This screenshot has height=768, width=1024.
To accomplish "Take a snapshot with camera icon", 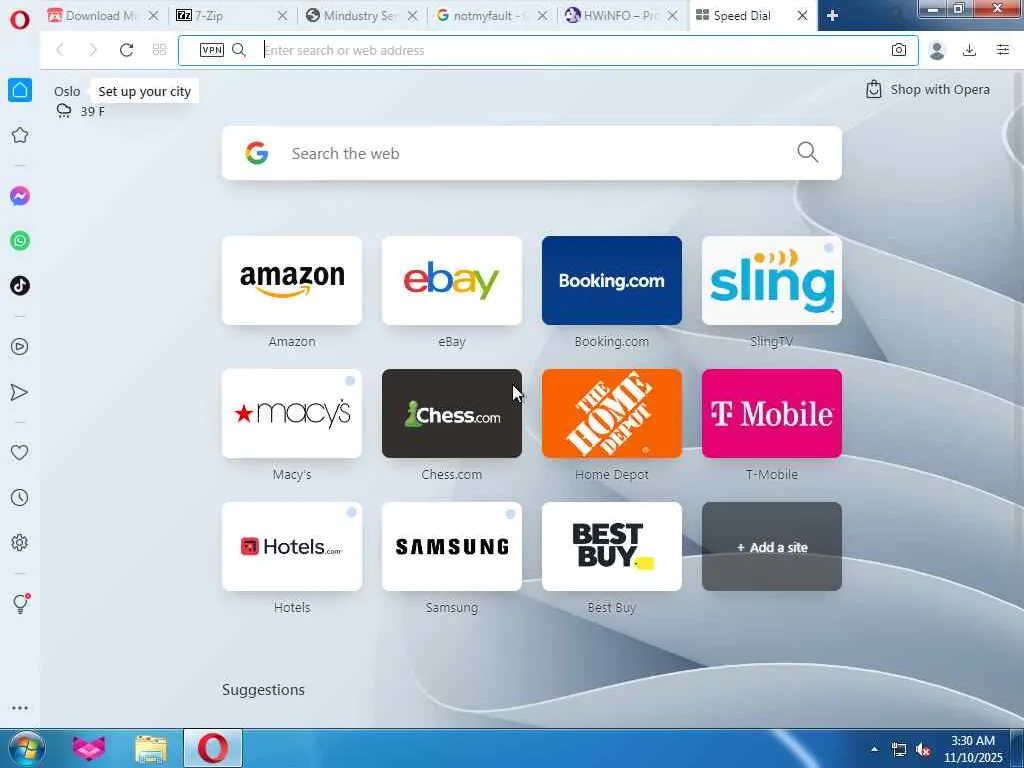I will click(x=899, y=50).
